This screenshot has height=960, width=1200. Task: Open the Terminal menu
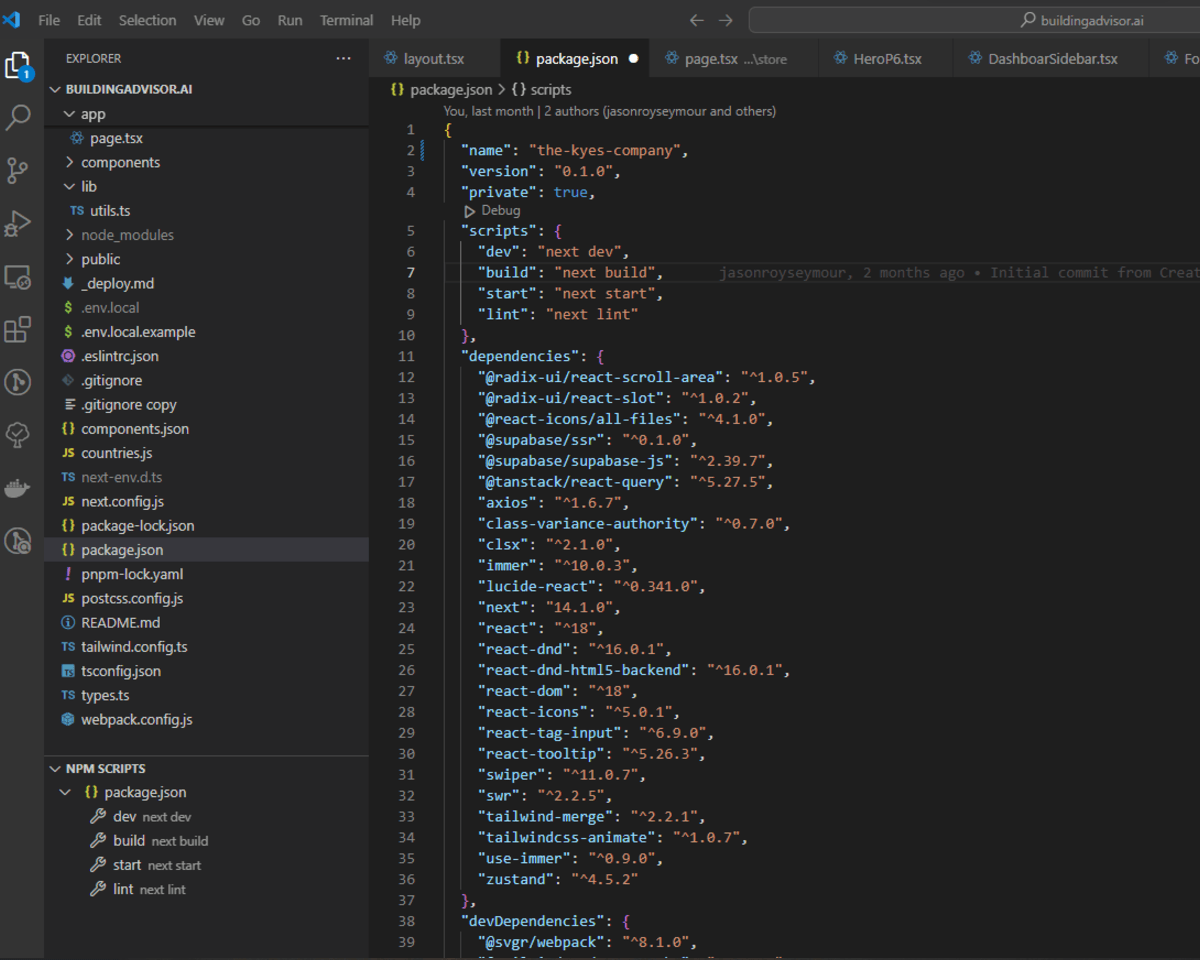(x=346, y=20)
